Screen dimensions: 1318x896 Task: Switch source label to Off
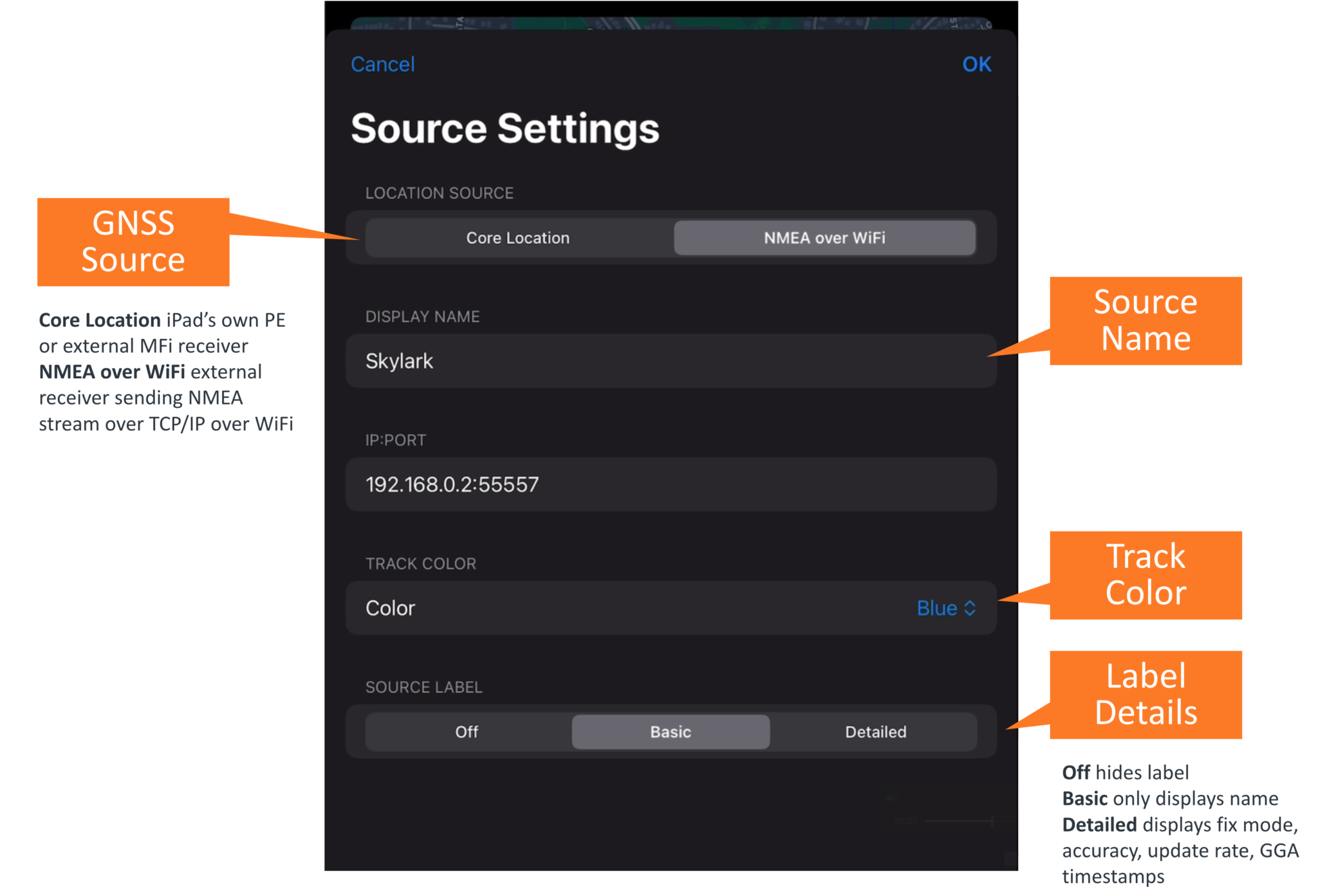467,731
